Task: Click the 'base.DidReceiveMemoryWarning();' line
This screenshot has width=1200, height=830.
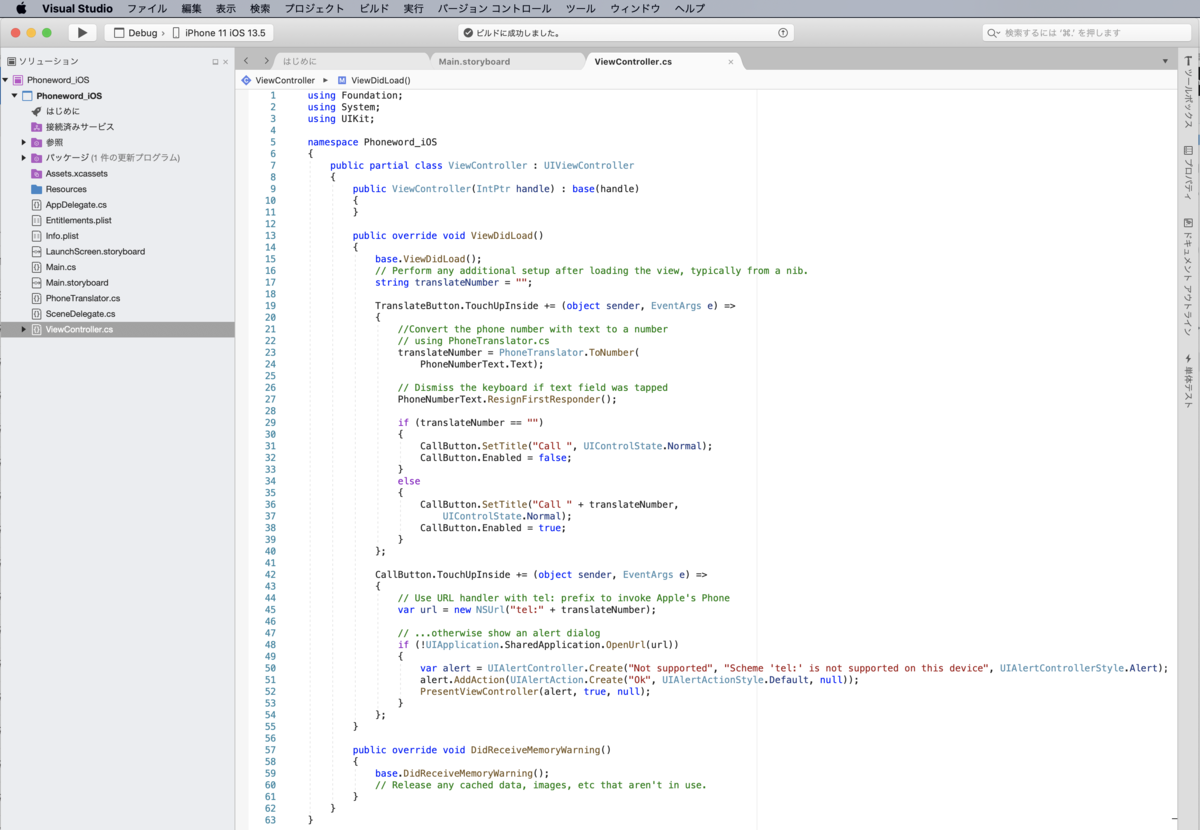Action: (x=462, y=773)
